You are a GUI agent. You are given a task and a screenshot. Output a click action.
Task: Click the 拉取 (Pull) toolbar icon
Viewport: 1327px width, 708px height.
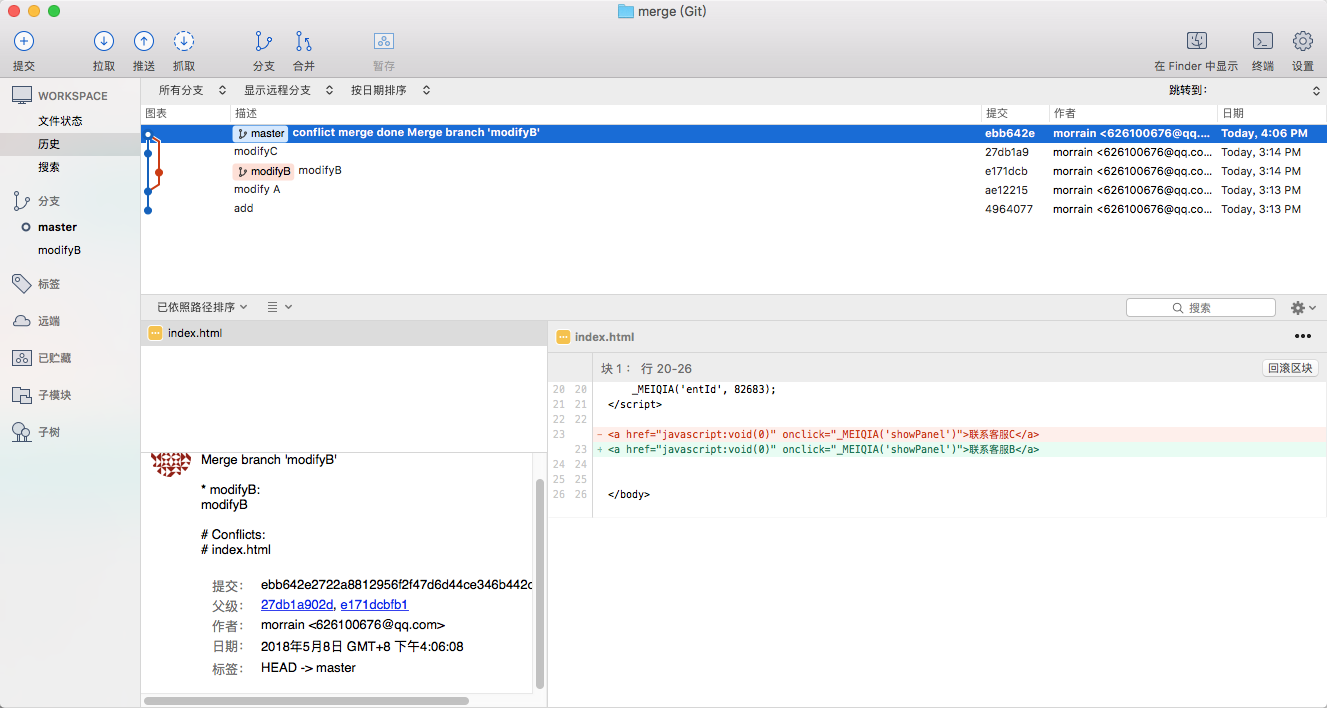click(104, 42)
